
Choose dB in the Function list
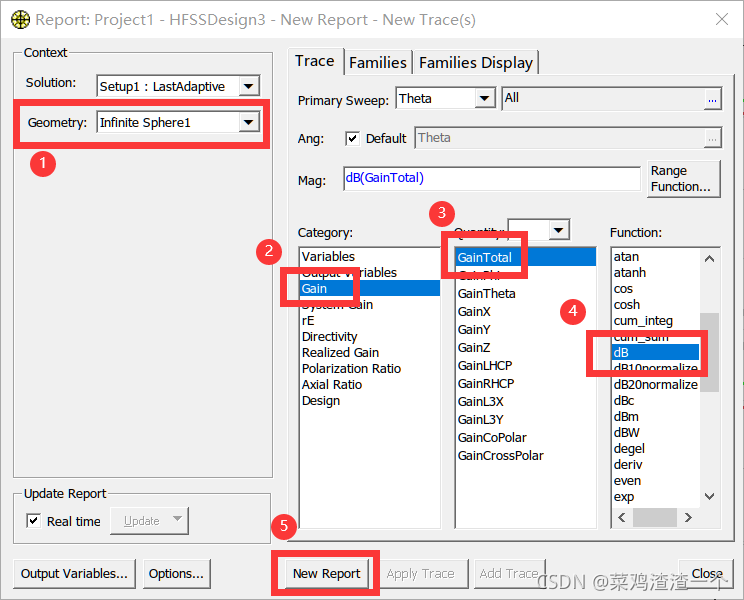click(x=656, y=352)
